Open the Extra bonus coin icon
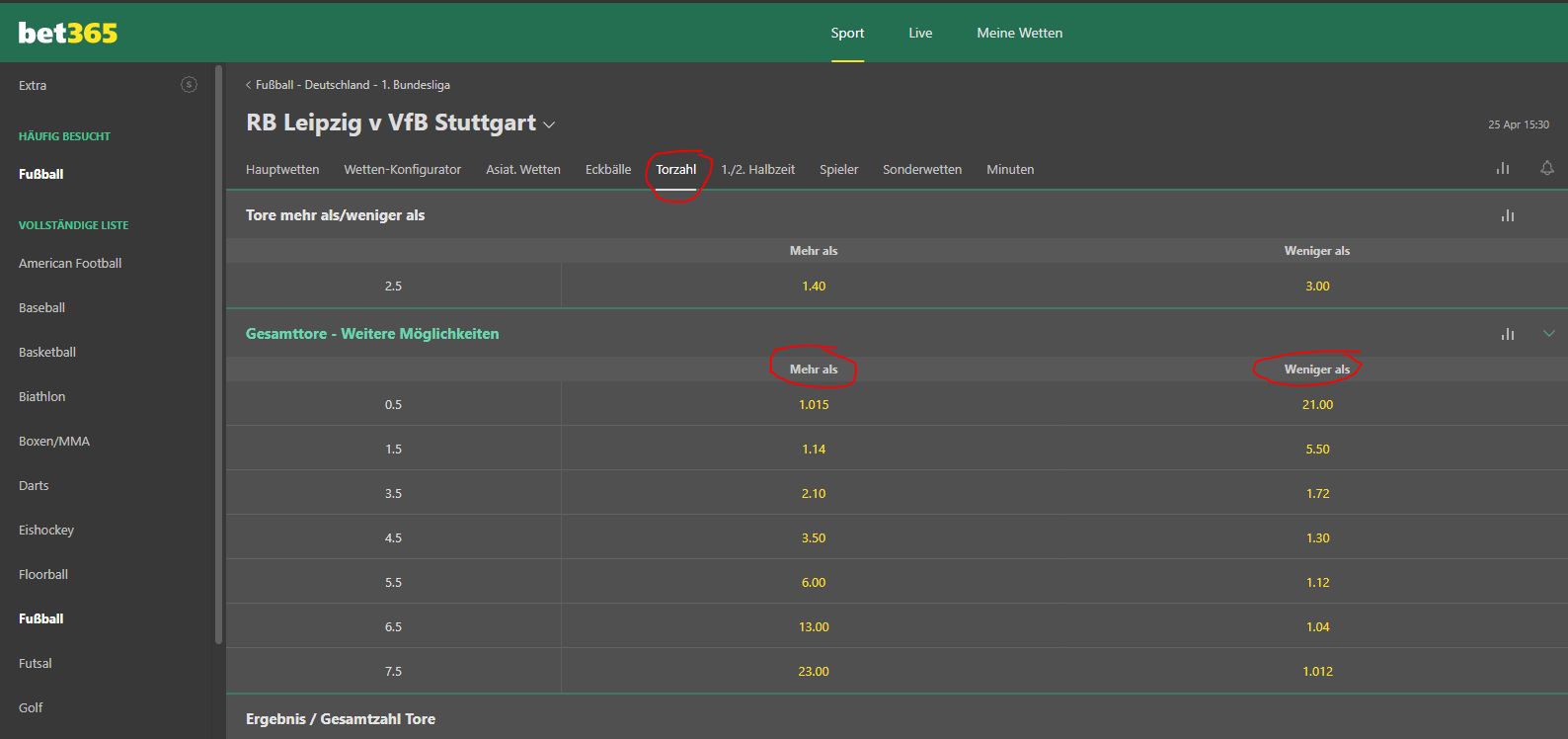Screen dimensions: 1568x739 pyautogui.click(x=189, y=85)
